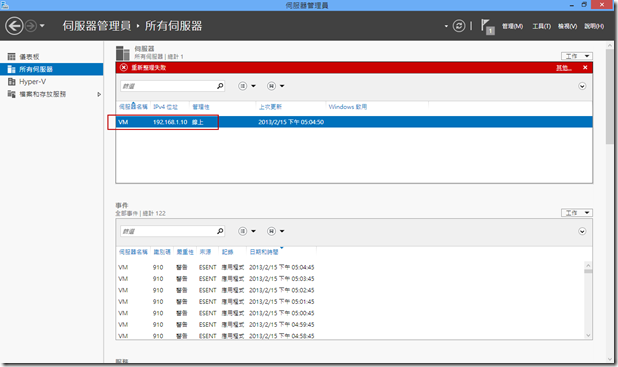The image size is (618, 367).
Task: Click the Server Manager icon in the title bar
Action: (x=5, y=5)
